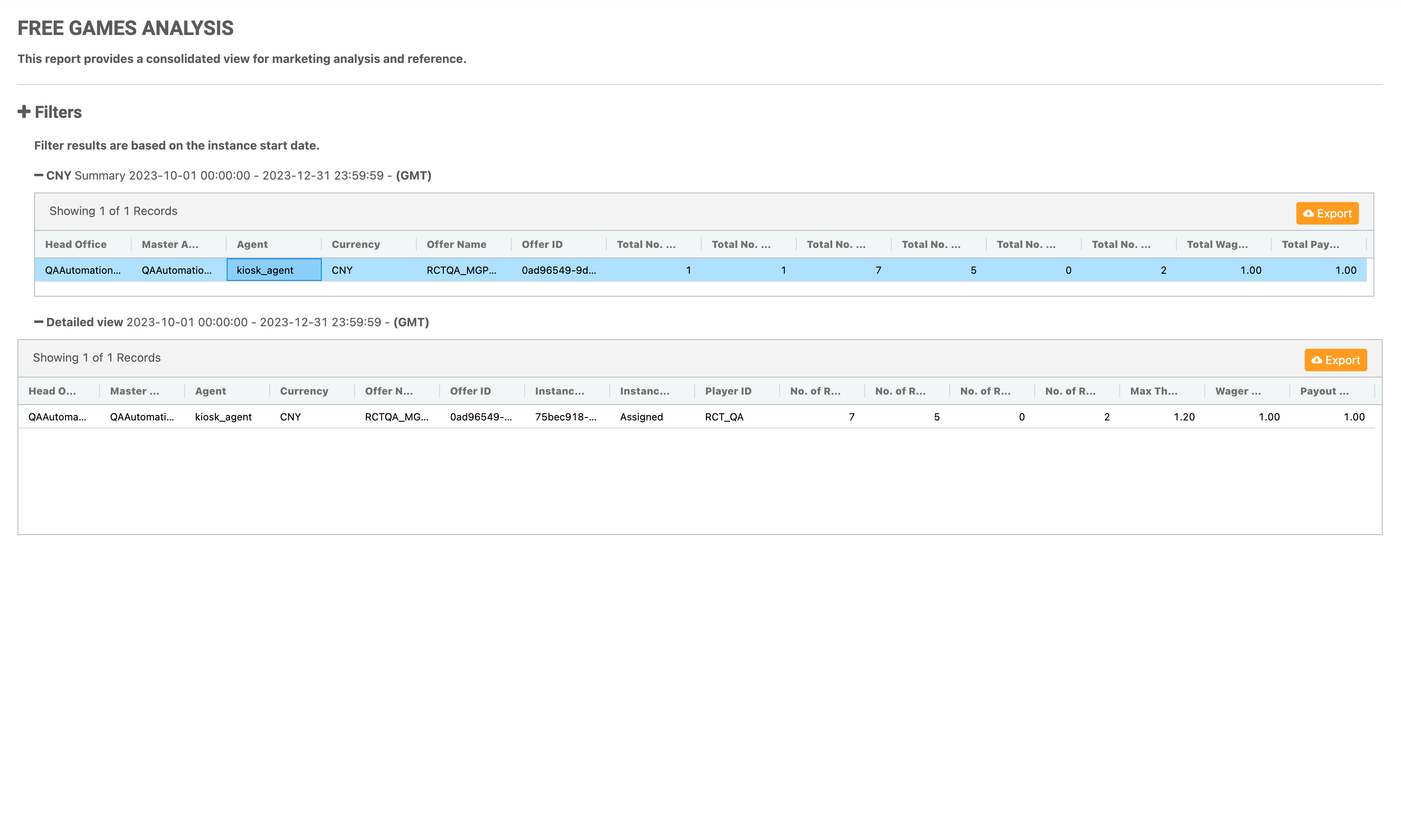Click cloud icon on detailed Export button
The image size is (1401, 840).
pyautogui.click(x=1317, y=360)
